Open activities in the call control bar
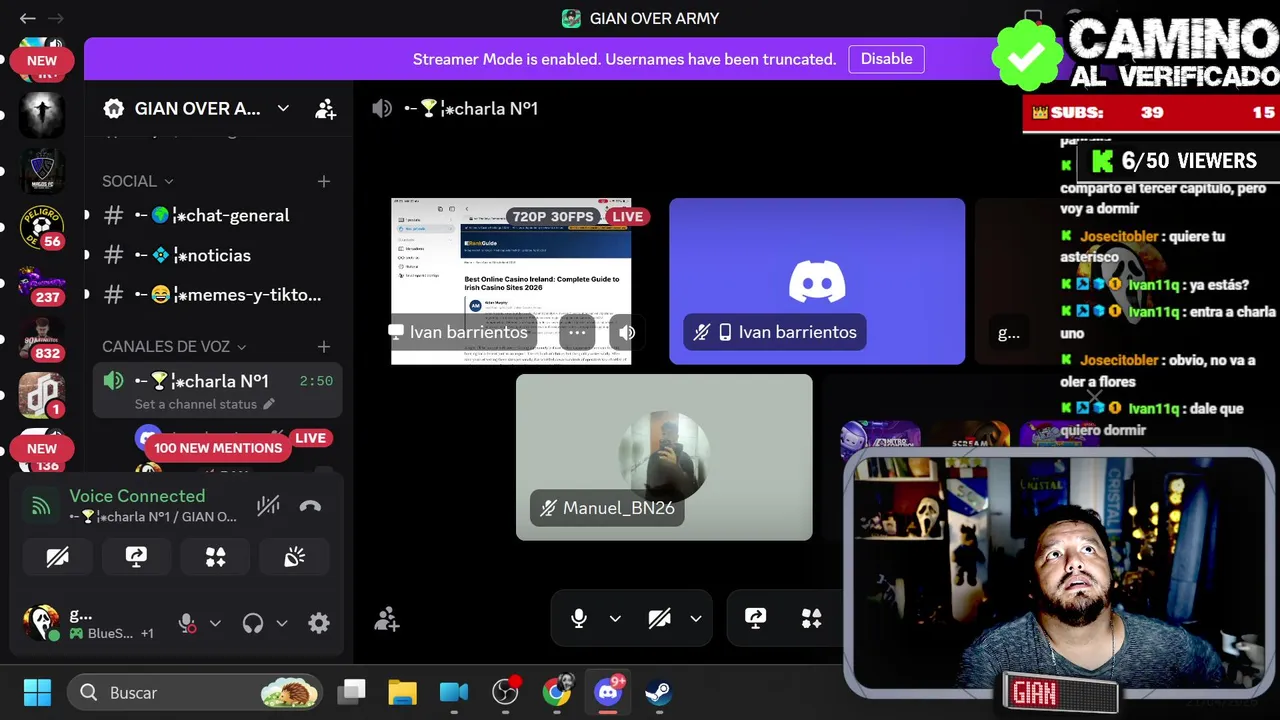The image size is (1280, 720). coord(811,618)
